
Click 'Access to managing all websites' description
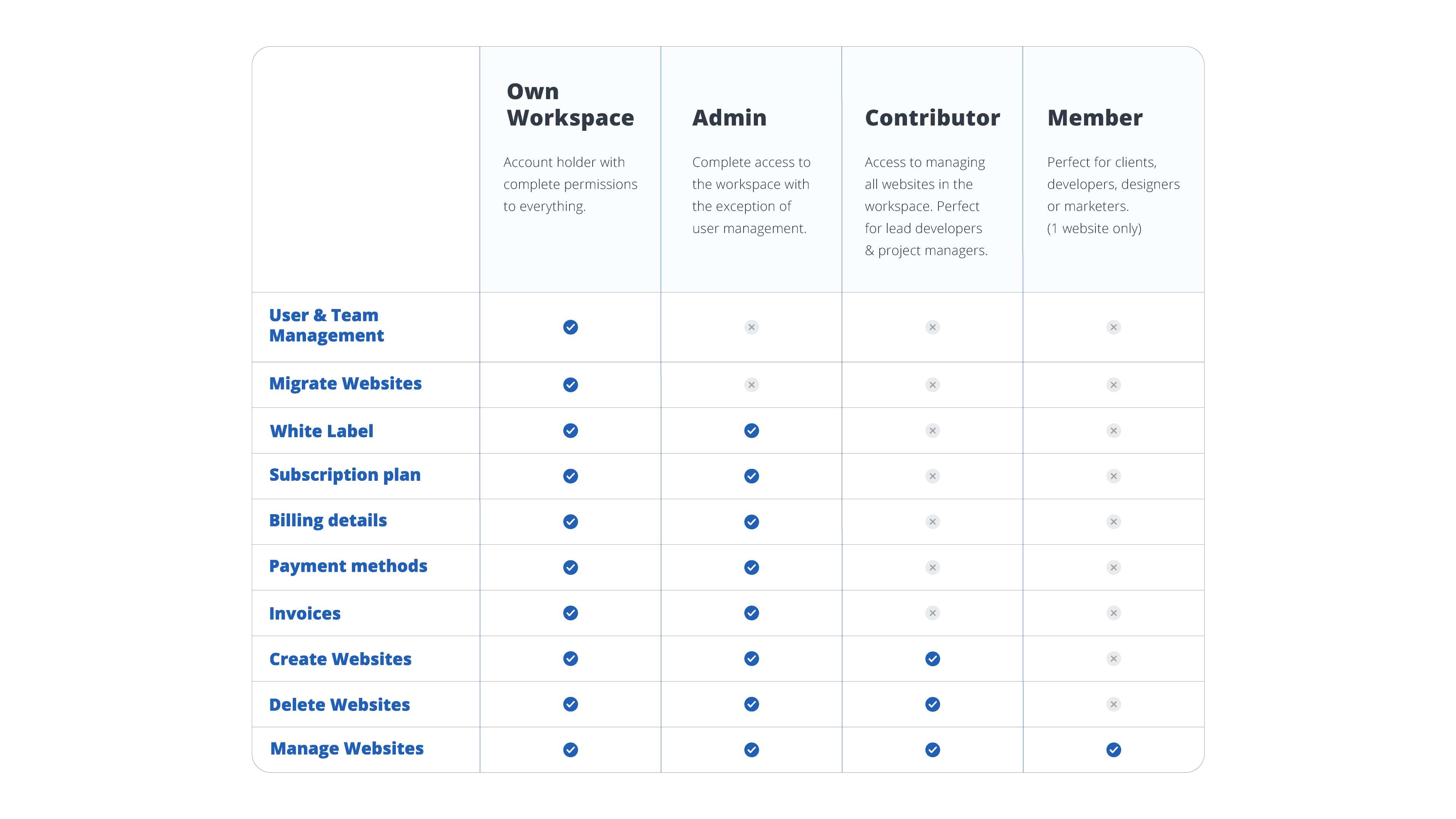(x=926, y=206)
